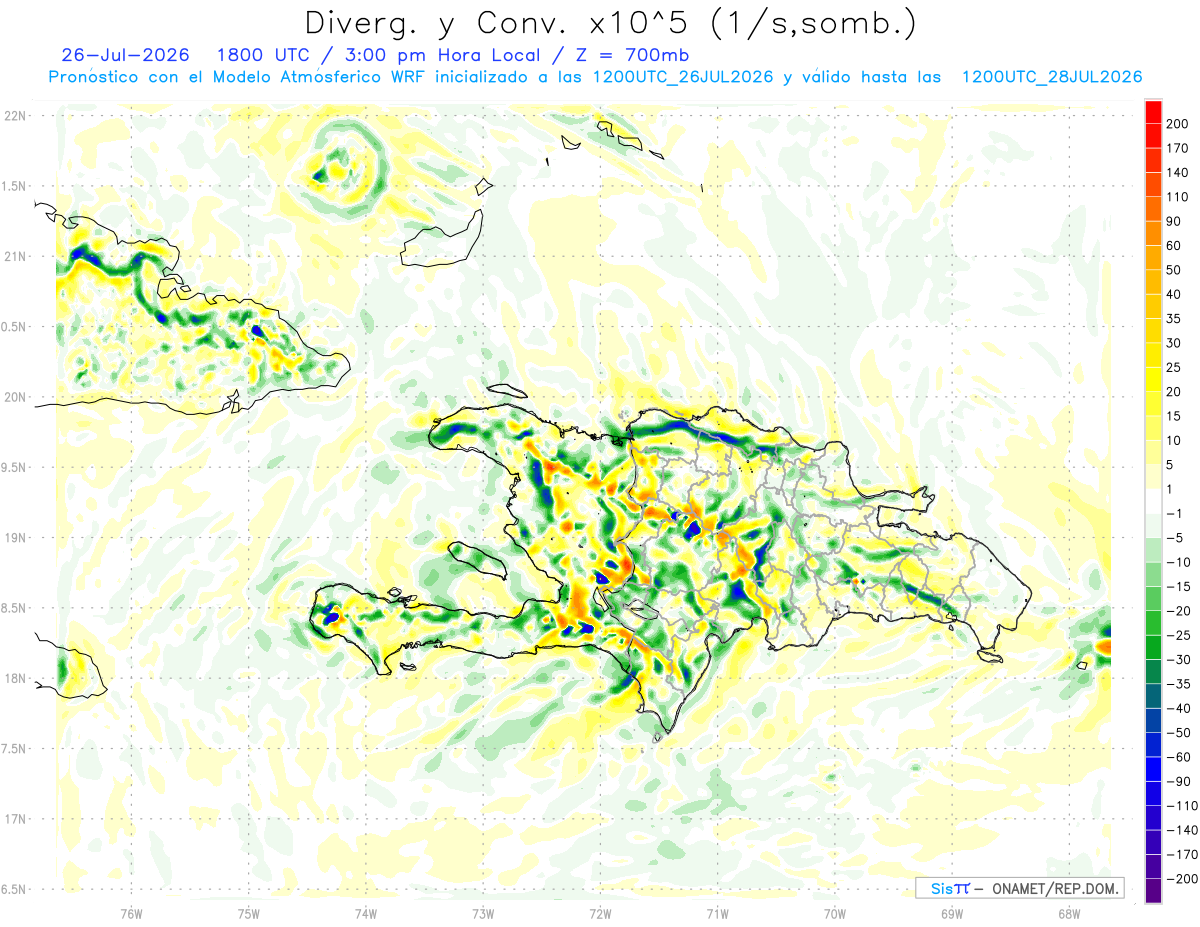Click the '-25' value on the color scale
The height and width of the screenshot is (927, 1200).
[1177, 635]
